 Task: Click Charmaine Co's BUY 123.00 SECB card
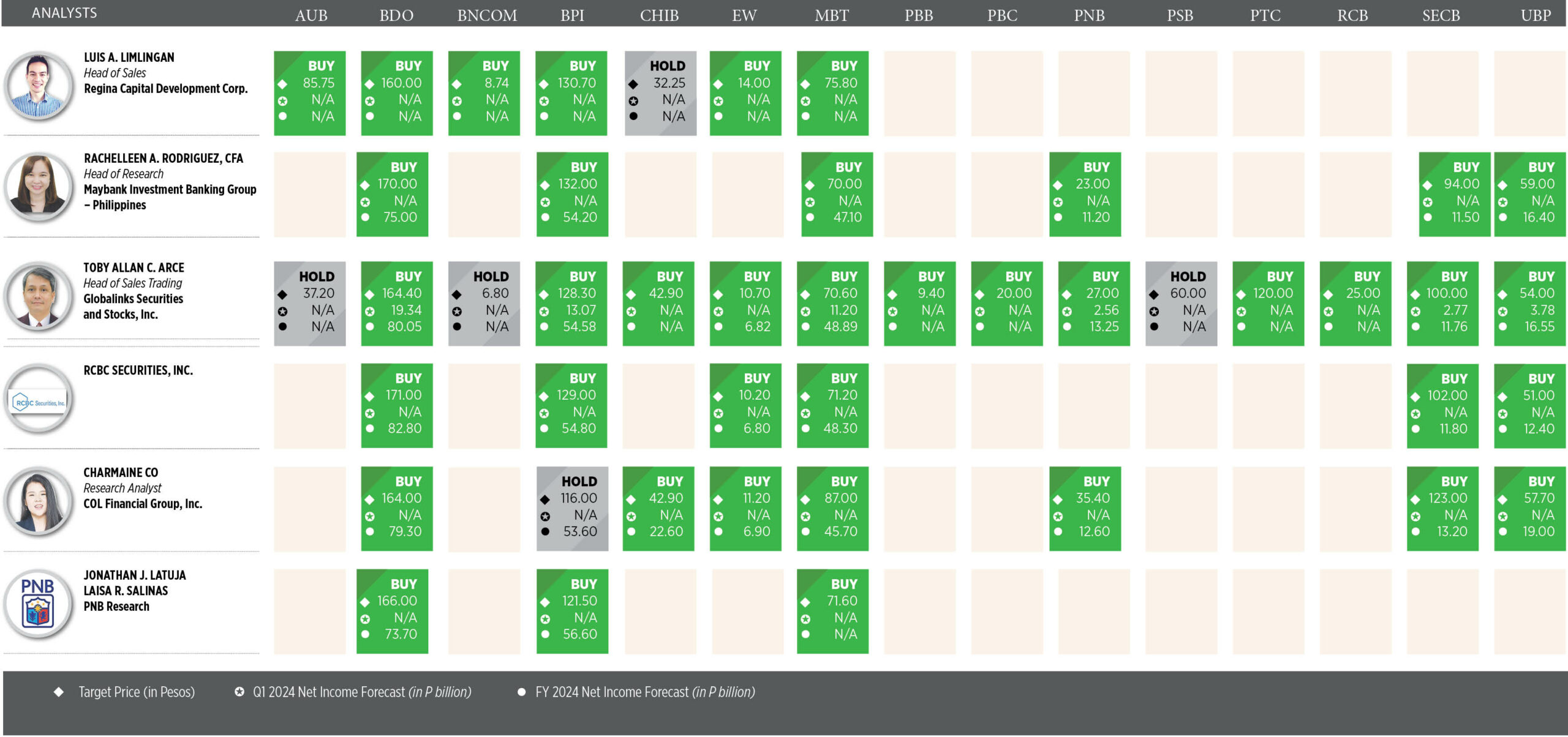(1442, 509)
